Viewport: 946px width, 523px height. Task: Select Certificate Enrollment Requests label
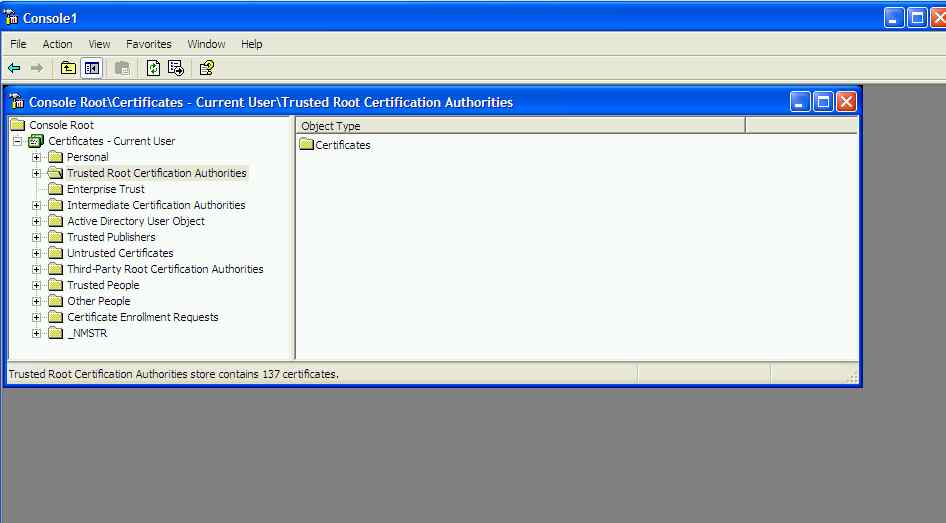pyautogui.click(x=142, y=317)
